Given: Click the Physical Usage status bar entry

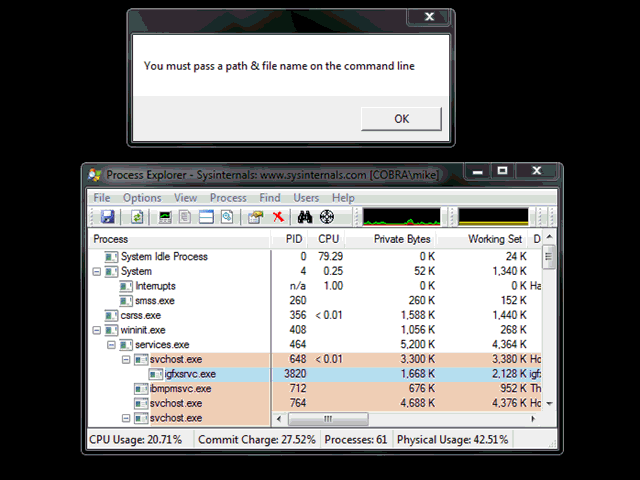Looking at the screenshot, I should [452, 440].
